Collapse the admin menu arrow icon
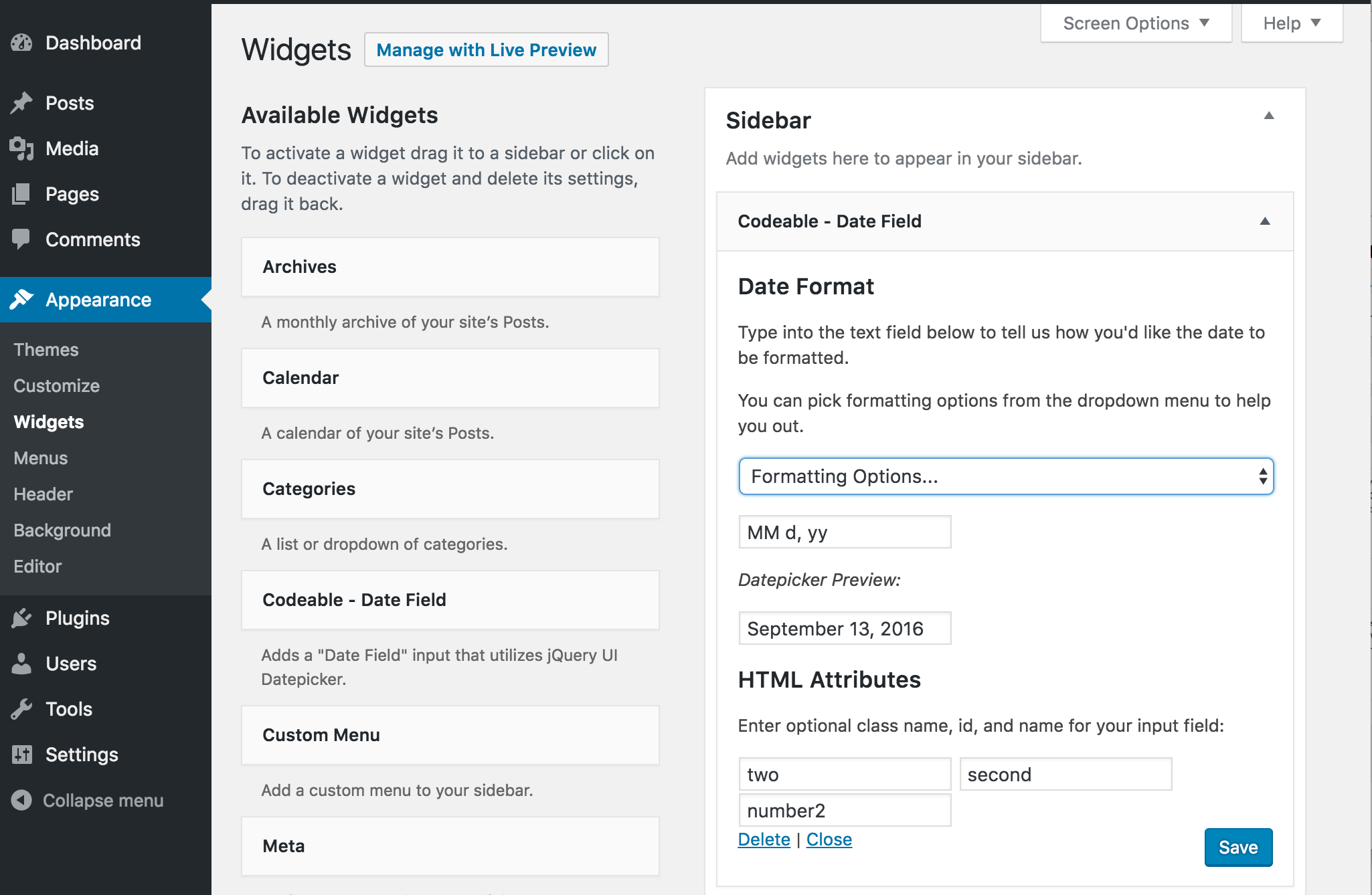The image size is (1372, 895). click(21, 800)
